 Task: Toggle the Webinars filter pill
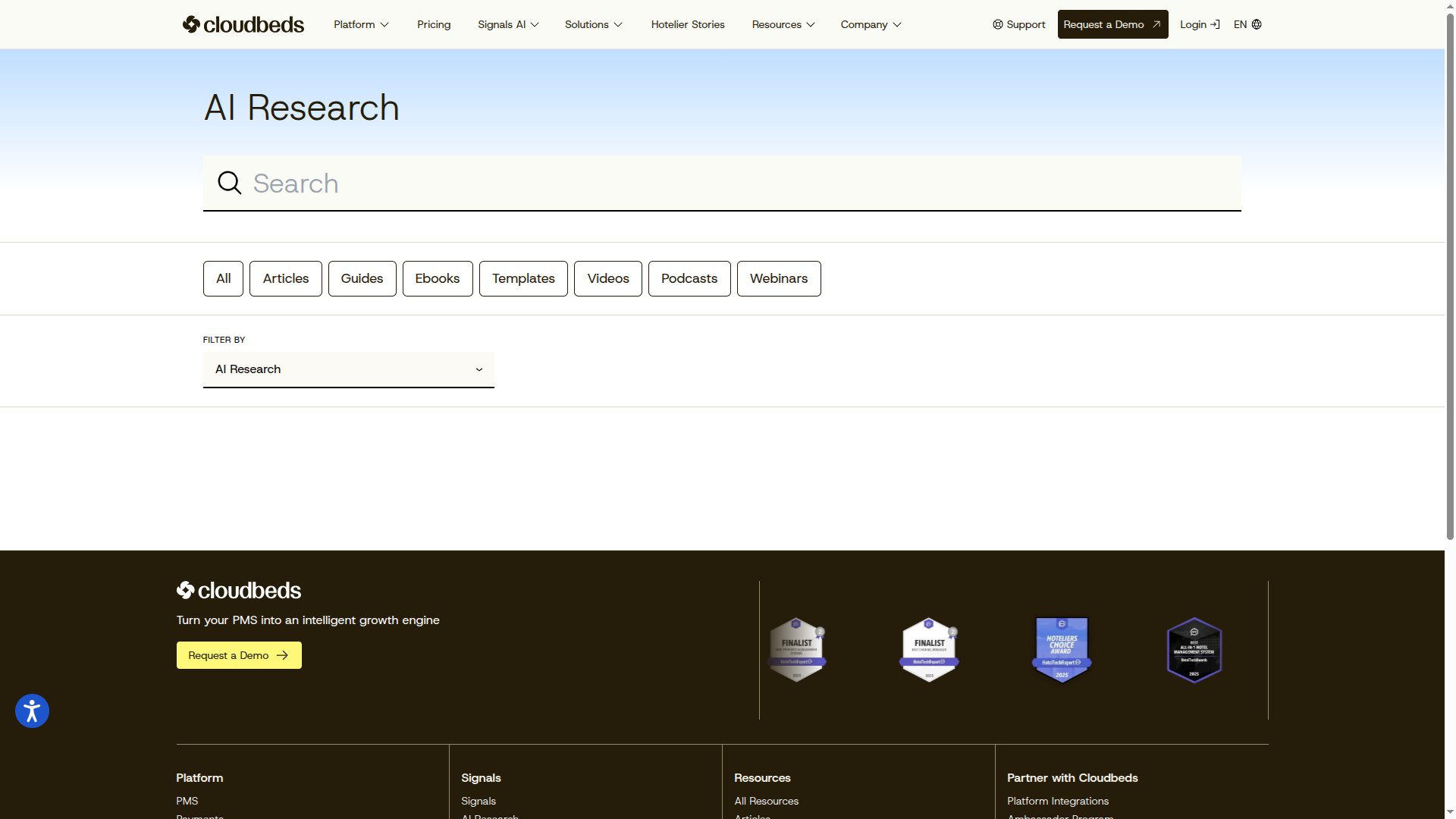779,278
